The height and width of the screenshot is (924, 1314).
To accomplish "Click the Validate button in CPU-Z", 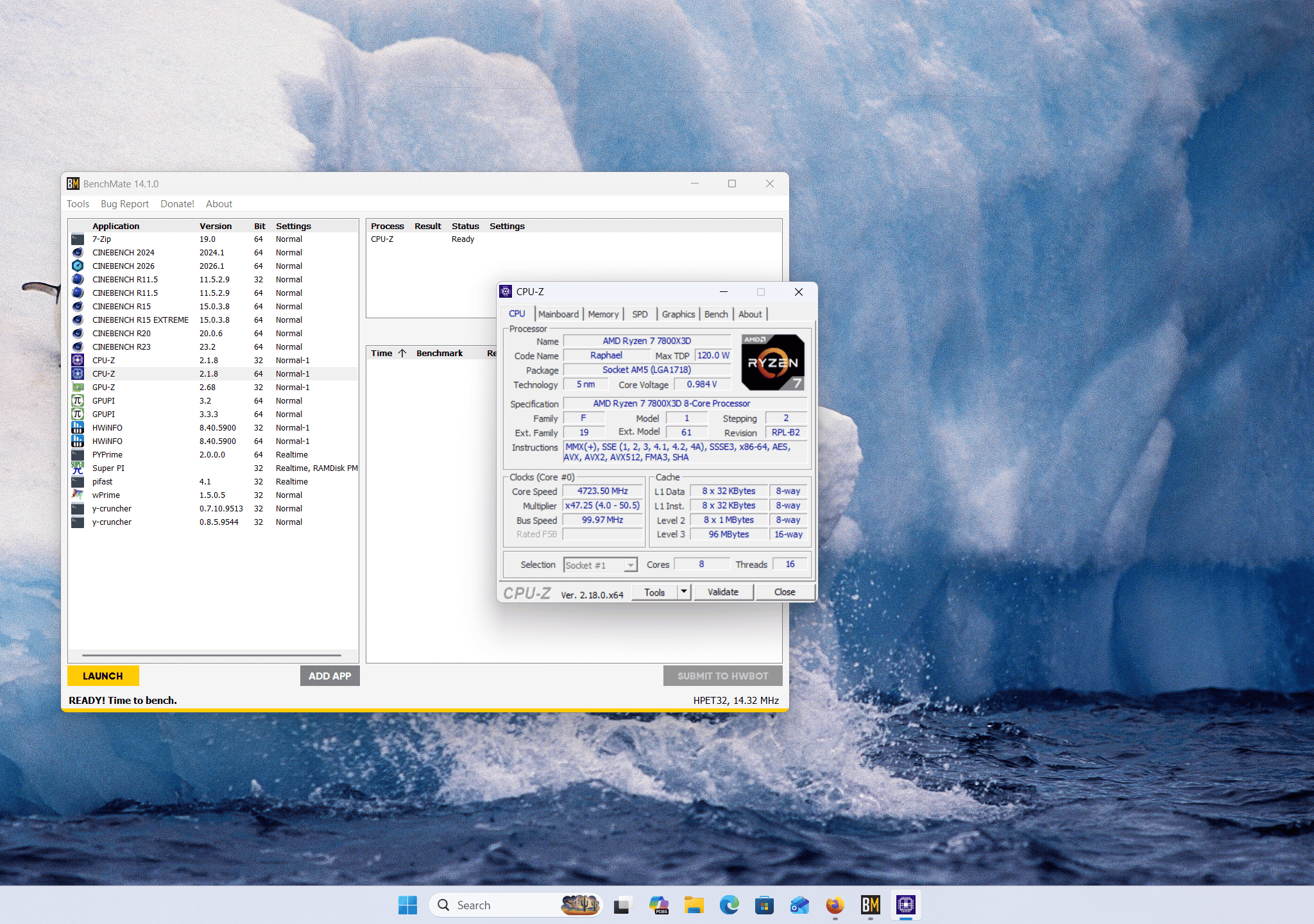I will tap(723, 592).
